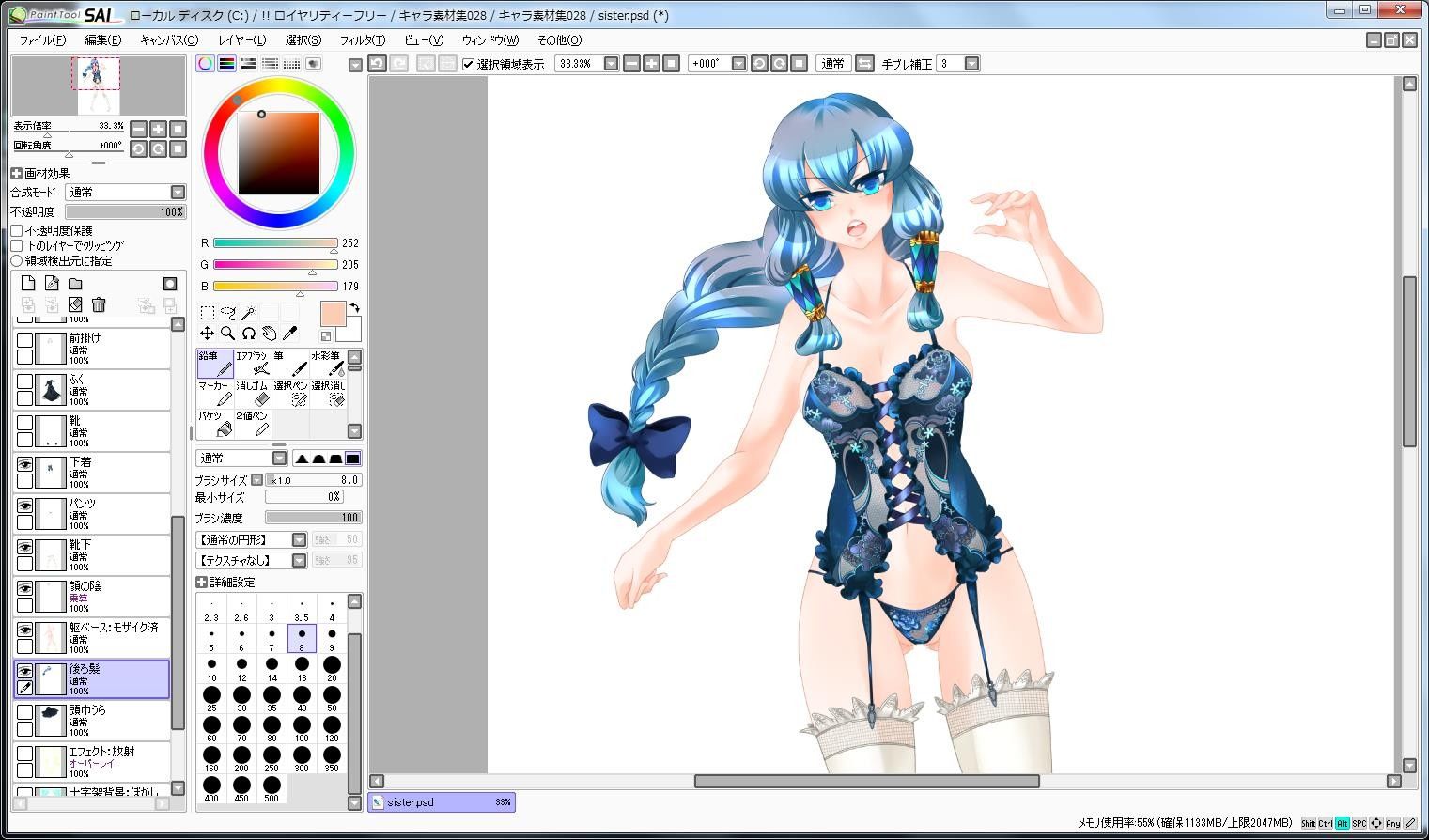
Task: Delete layer using the trash icon
Action: click(99, 304)
